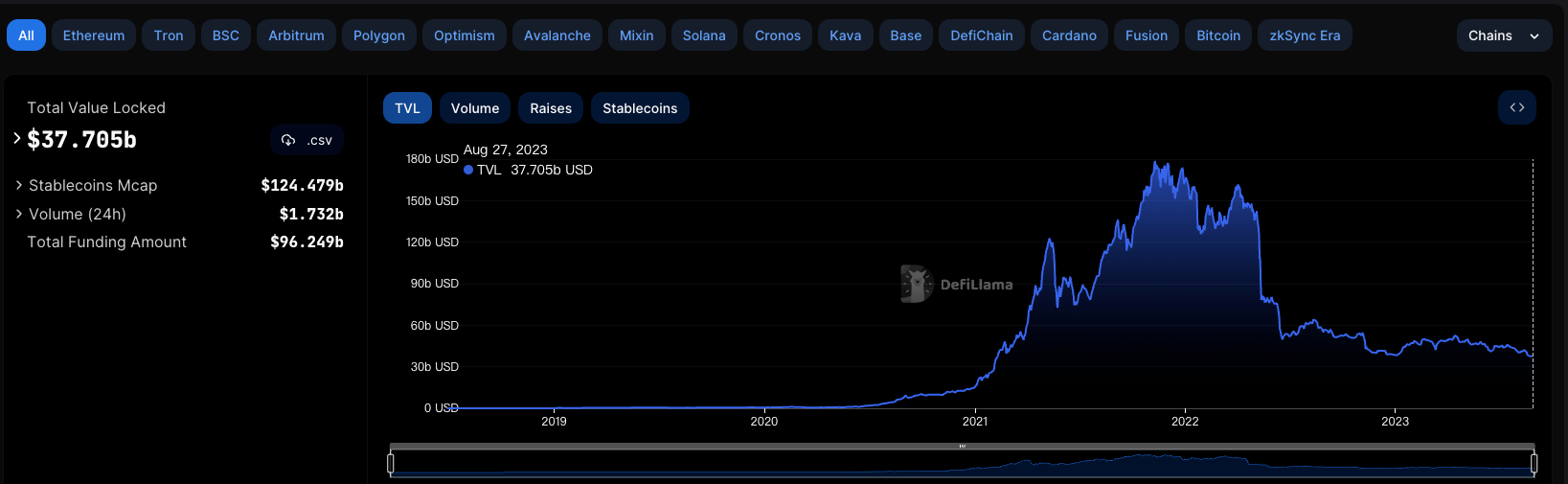Expand Stablecoins Mcap details
Screen dimensions: 1568x484
tap(19, 185)
